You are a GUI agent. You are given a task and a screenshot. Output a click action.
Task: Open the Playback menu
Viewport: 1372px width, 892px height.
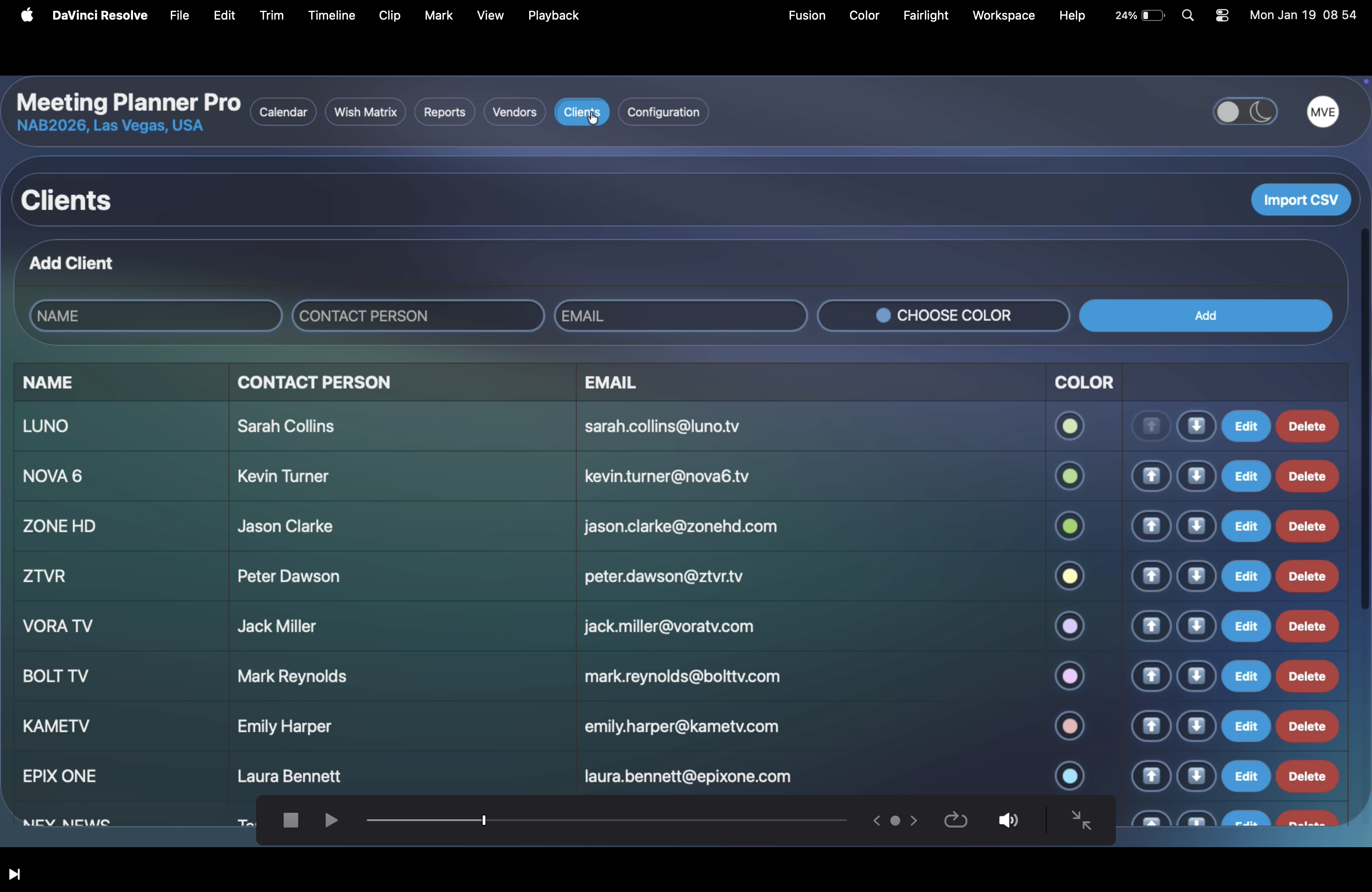coord(553,15)
